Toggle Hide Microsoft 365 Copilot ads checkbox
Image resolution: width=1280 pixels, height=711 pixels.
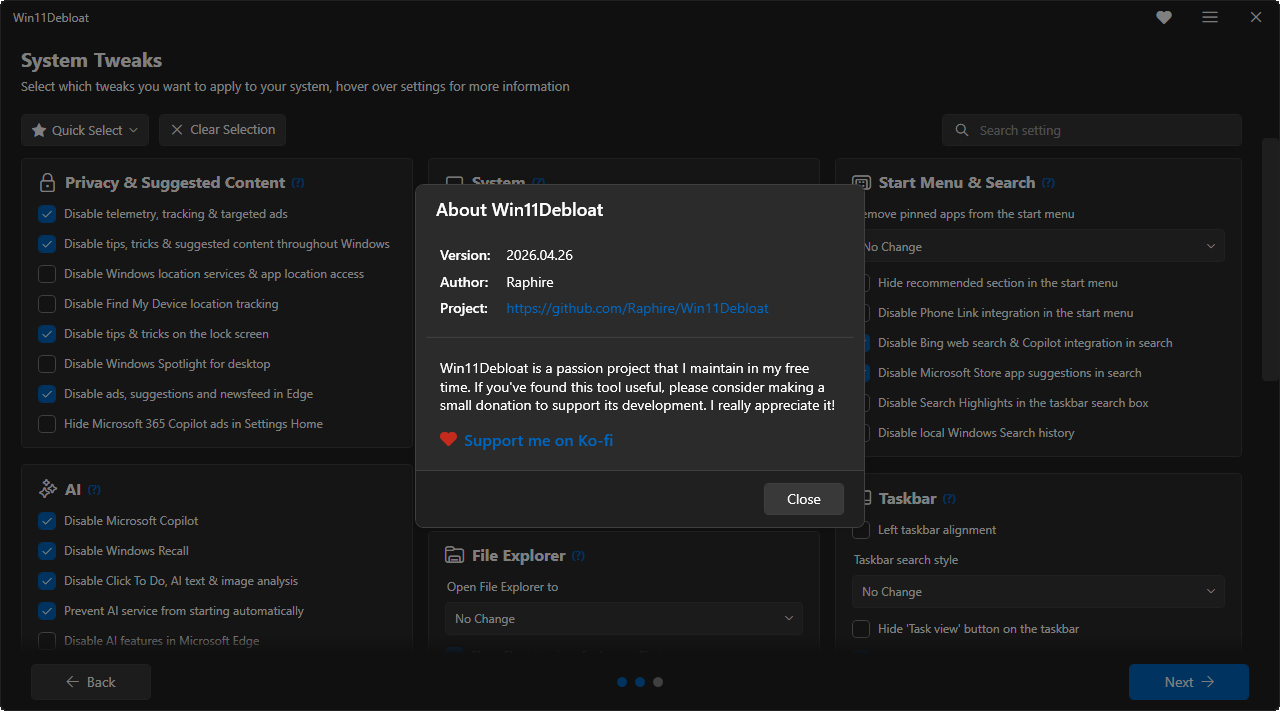pyautogui.click(x=47, y=424)
